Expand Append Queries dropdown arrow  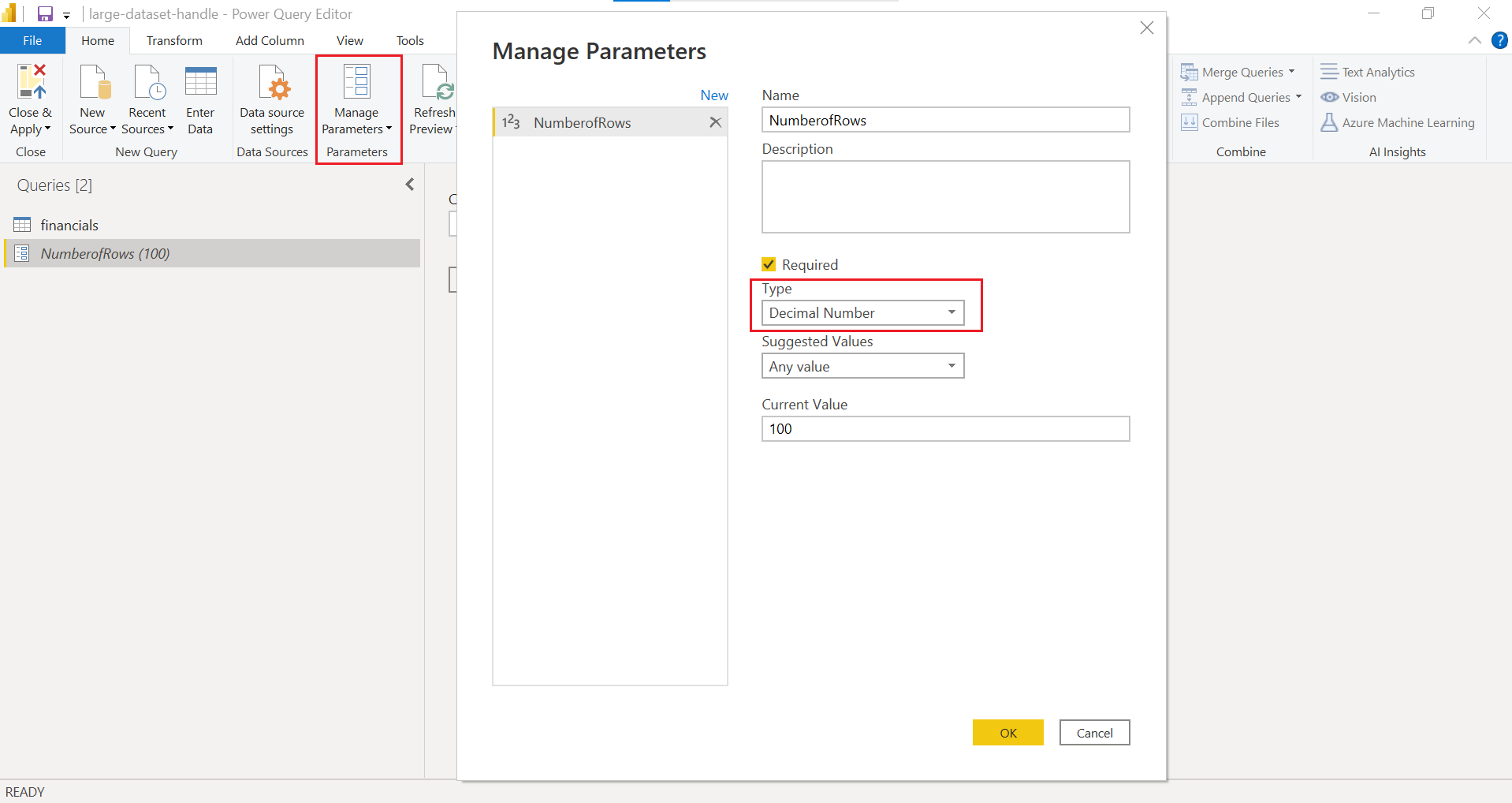(1298, 97)
